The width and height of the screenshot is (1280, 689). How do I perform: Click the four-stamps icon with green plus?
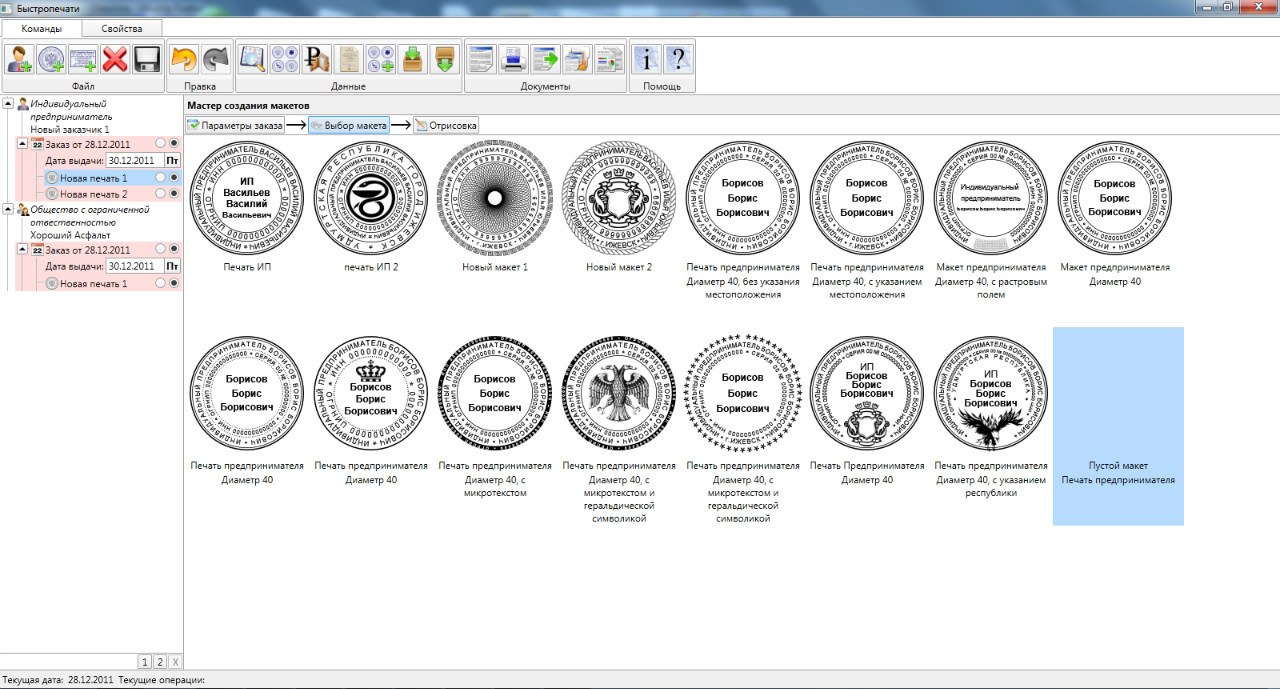point(381,59)
